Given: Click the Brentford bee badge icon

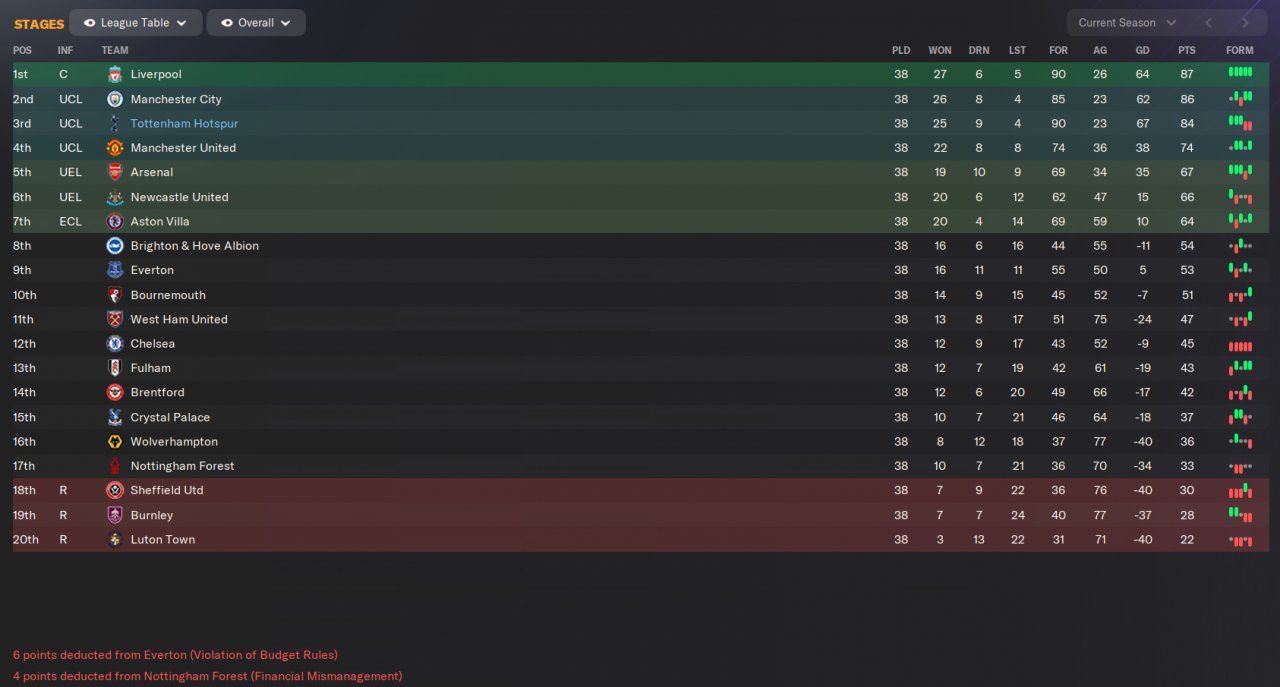Looking at the screenshot, I should click(115, 392).
